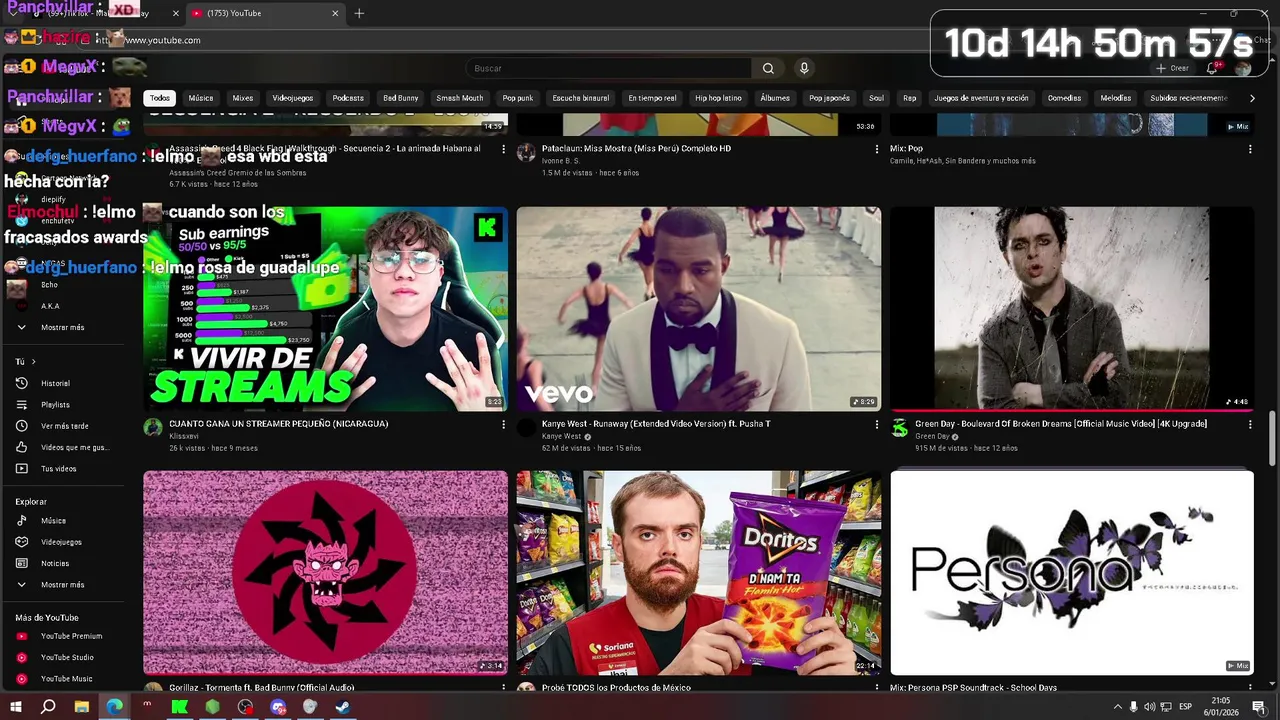Open A.K.A subscription channel

pyautogui.click(x=50, y=306)
